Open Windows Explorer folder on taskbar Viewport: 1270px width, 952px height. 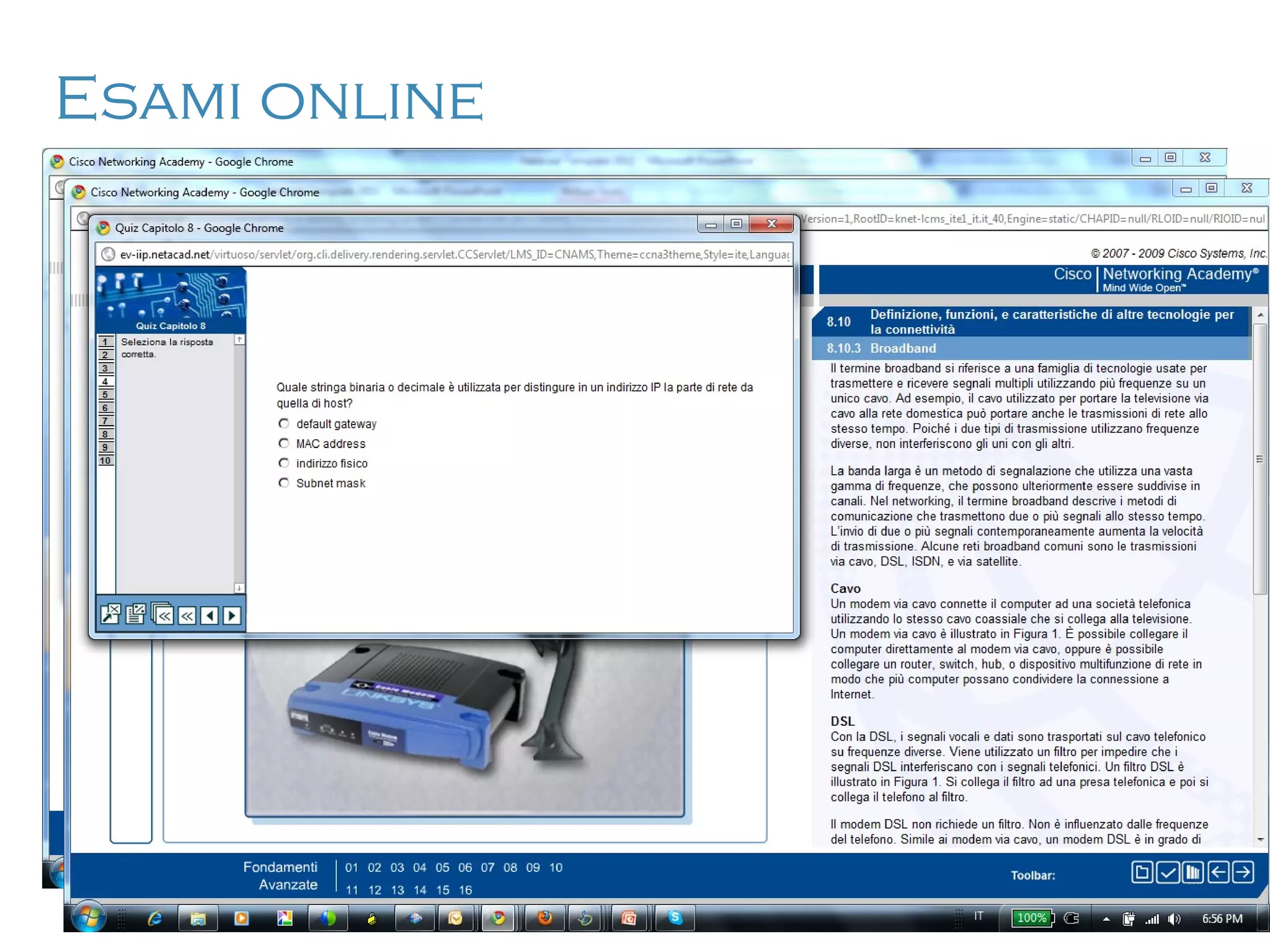point(198,919)
